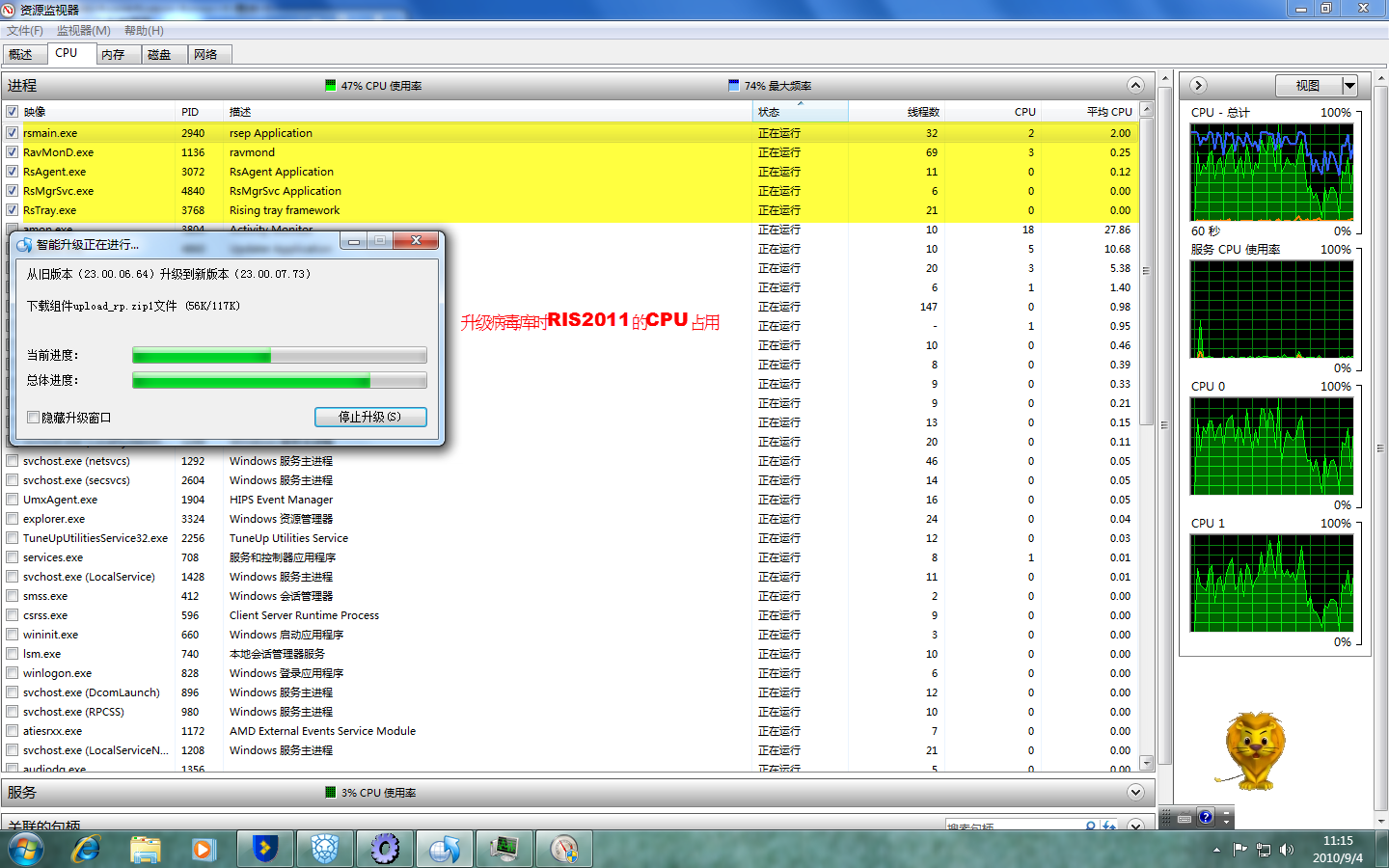Click the Rising lion desktop mascot

1253,750
